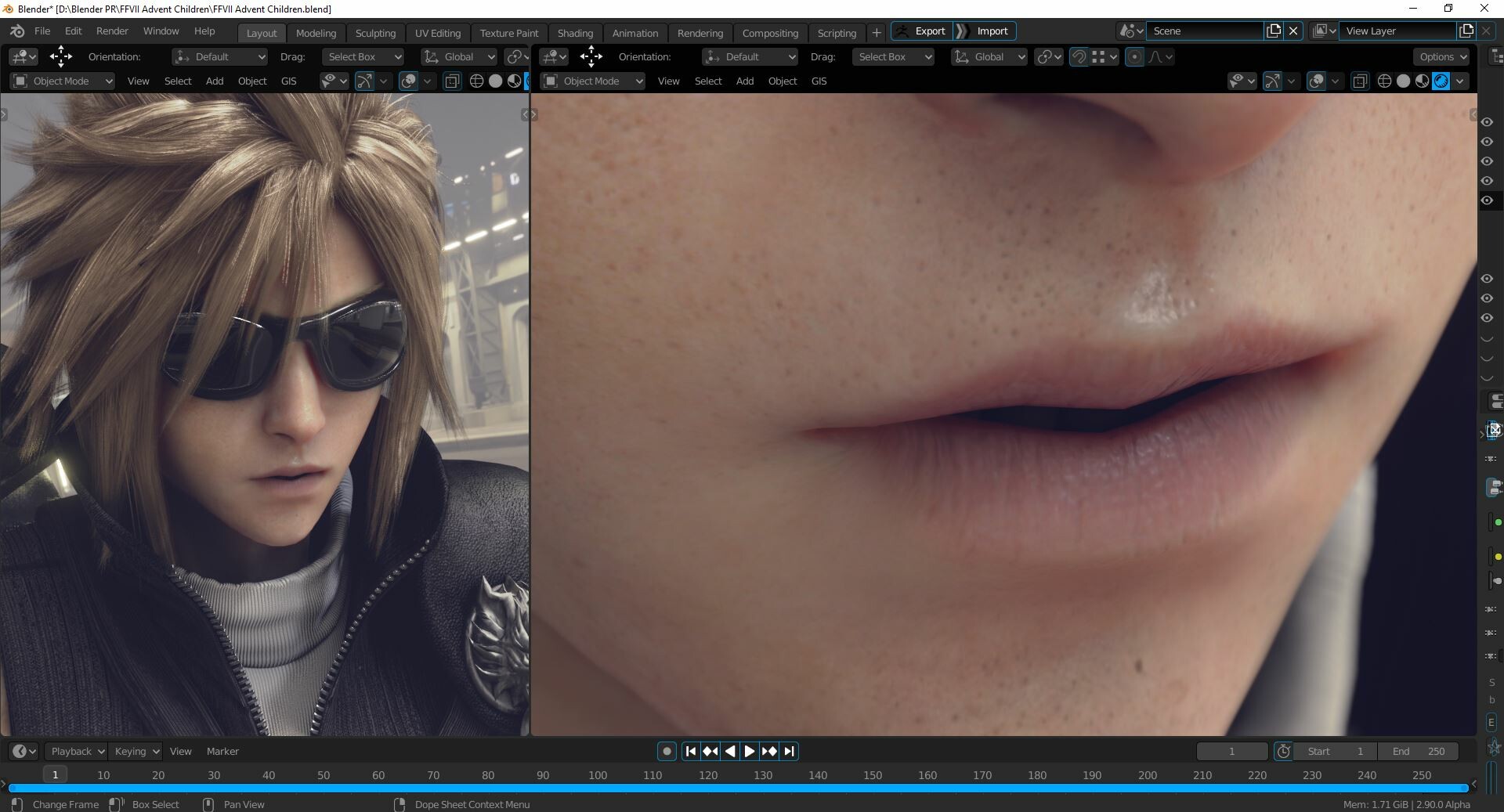This screenshot has width=1504, height=812.
Task: Add a new workspace with plus icon
Action: (877, 33)
